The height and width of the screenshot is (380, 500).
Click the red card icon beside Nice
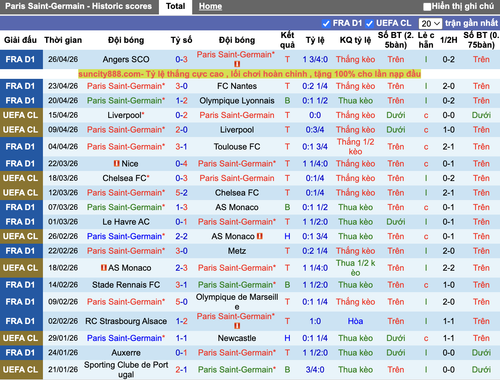117,164
